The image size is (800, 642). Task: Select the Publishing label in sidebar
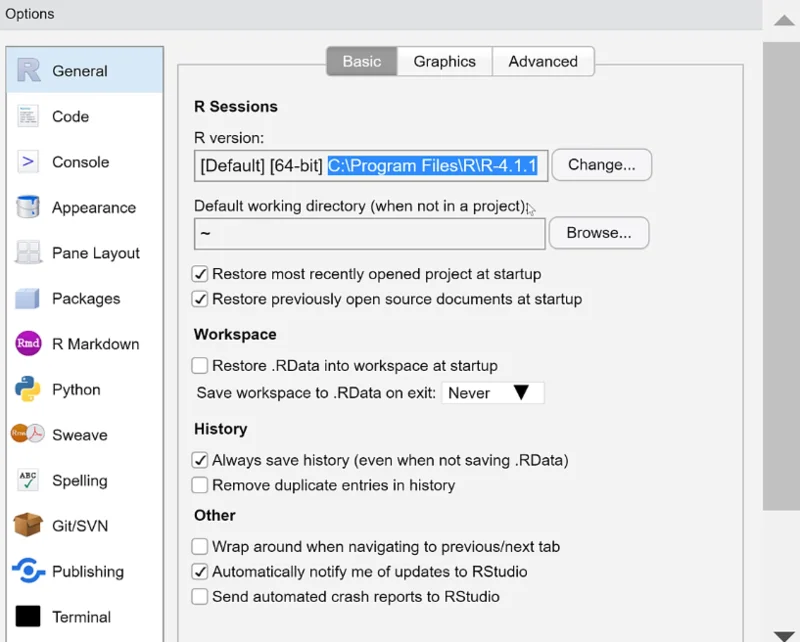coord(88,572)
